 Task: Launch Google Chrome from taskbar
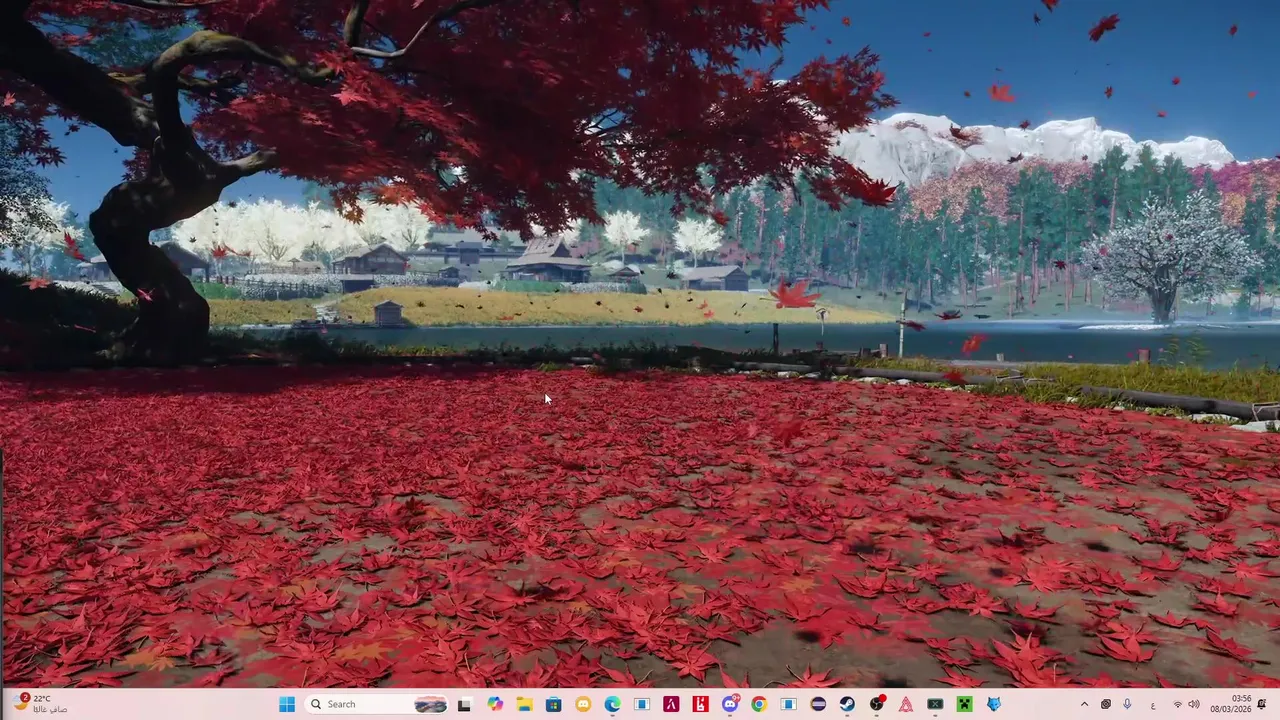pos(759,704)
